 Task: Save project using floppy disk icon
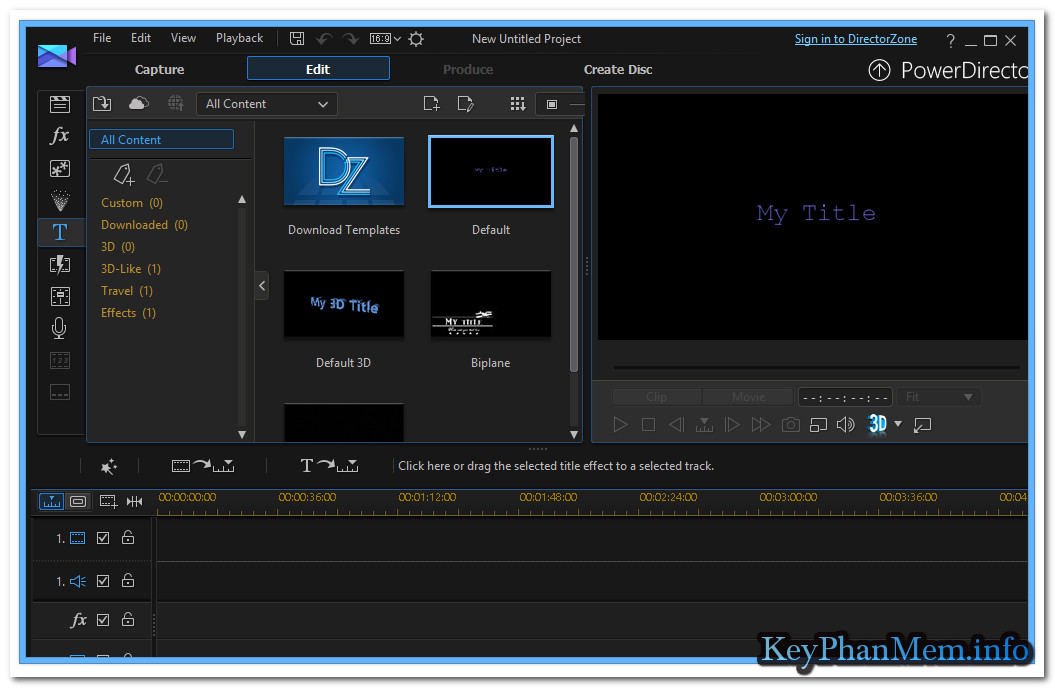[x=297, y=38]
